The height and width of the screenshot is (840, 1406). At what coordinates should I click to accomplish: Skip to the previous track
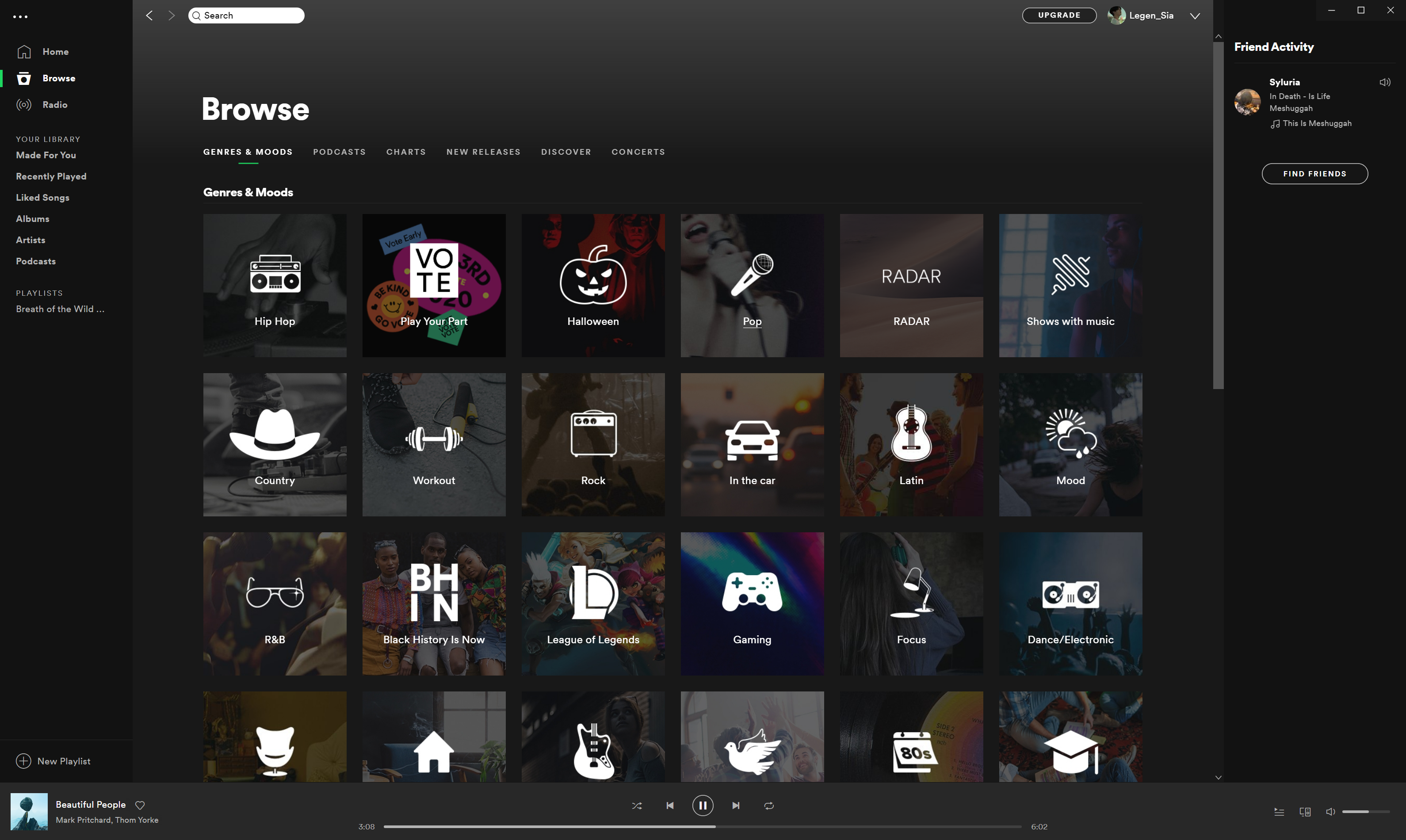[x=669, y=805]
